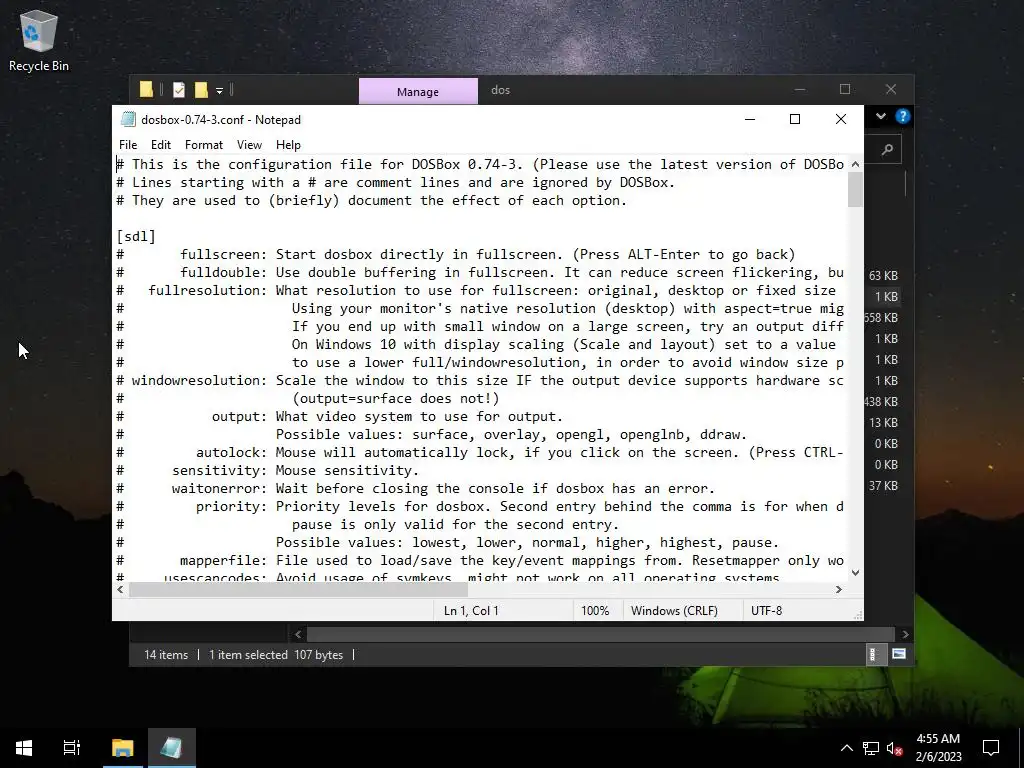
Task: Close the Notepad window
Action: point(840,119)
